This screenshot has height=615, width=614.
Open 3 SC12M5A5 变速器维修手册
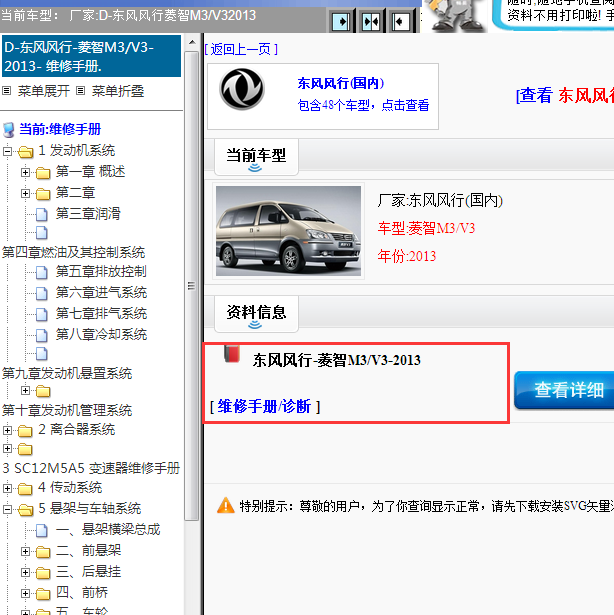(91, 468)
